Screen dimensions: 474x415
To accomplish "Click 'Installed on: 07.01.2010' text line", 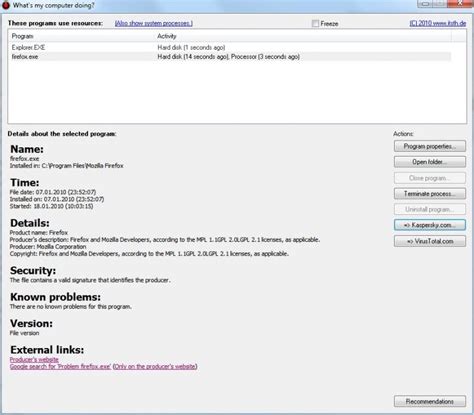I will pos(57,199).
